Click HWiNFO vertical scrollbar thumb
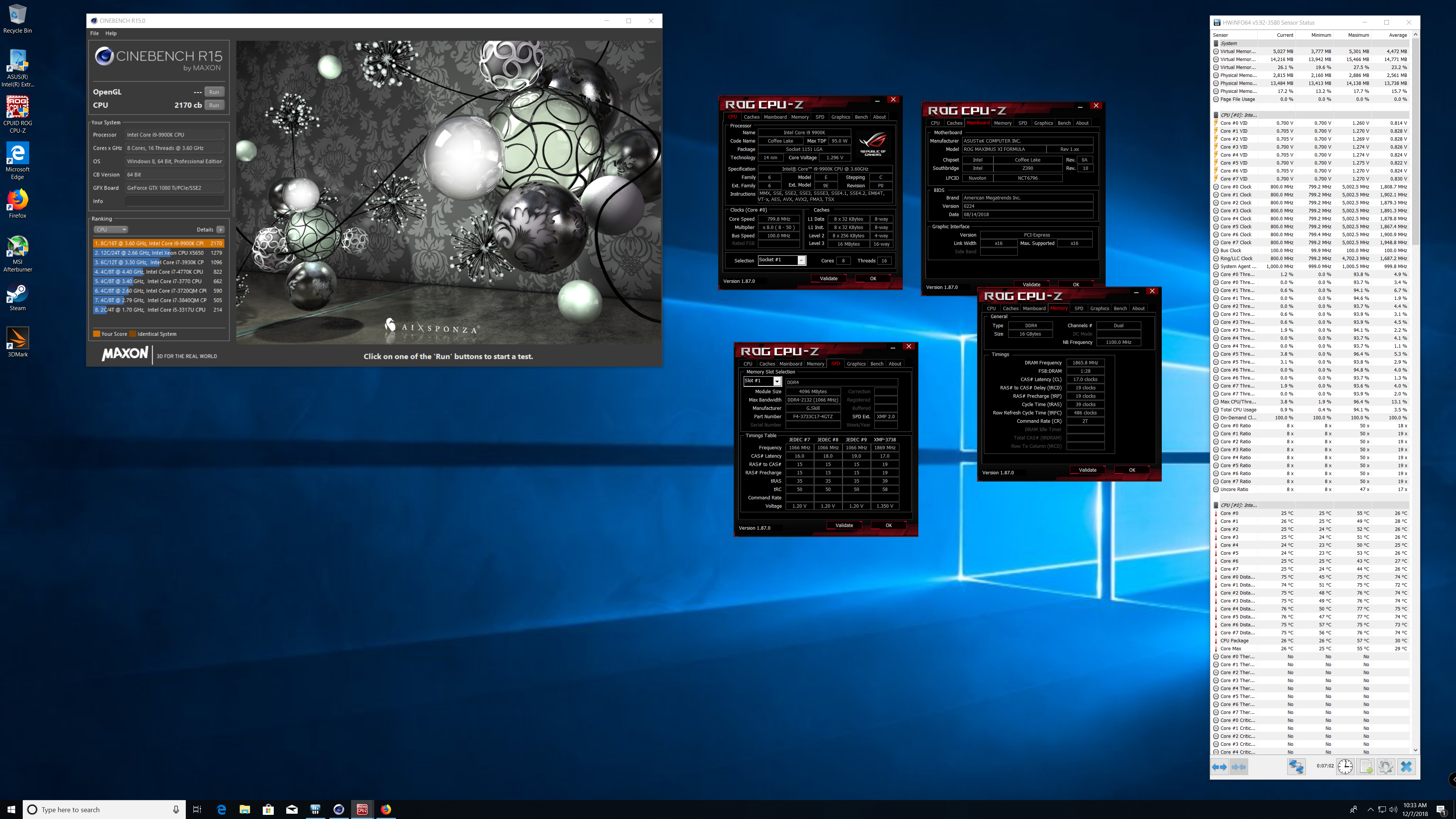The width and height of the screenshot is (1456, 819). tap(1415, 141)
